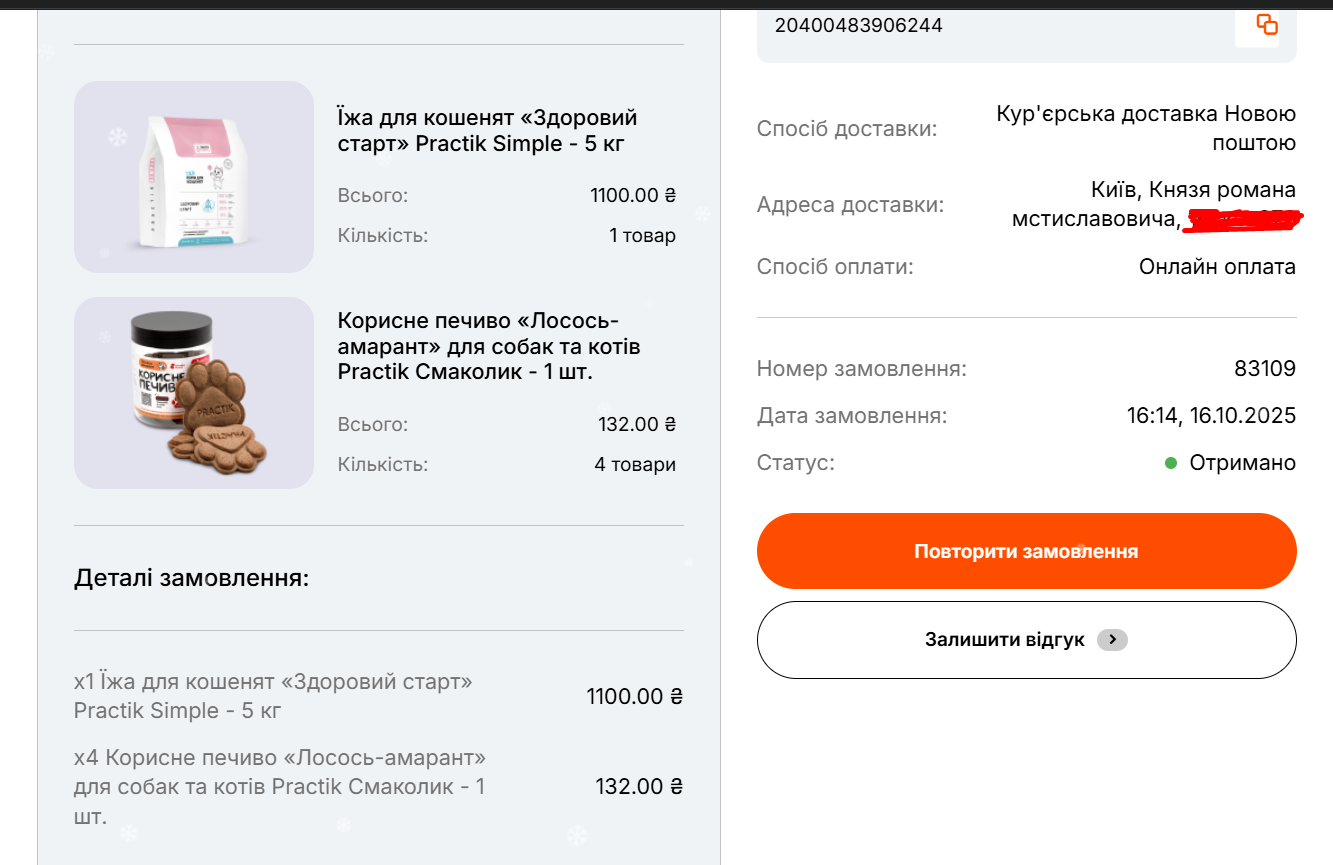Click the x4 Корисне печиво details line
The image size is (1333, 865).
click(280, 786)
